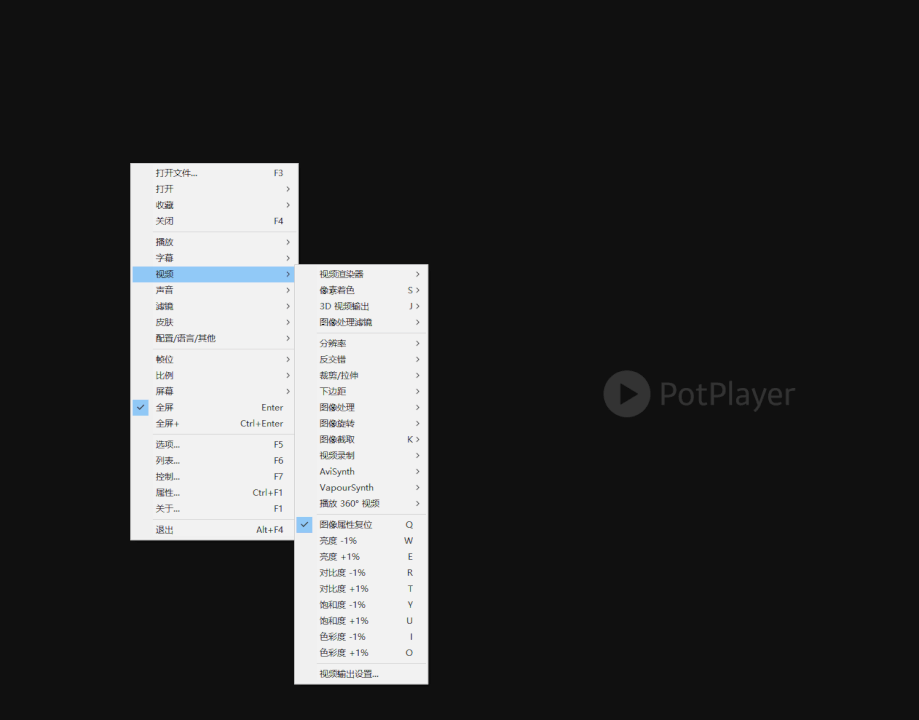Click the highlighted 视频 menu item
The image size is (919, 720).
coord(215,274)
